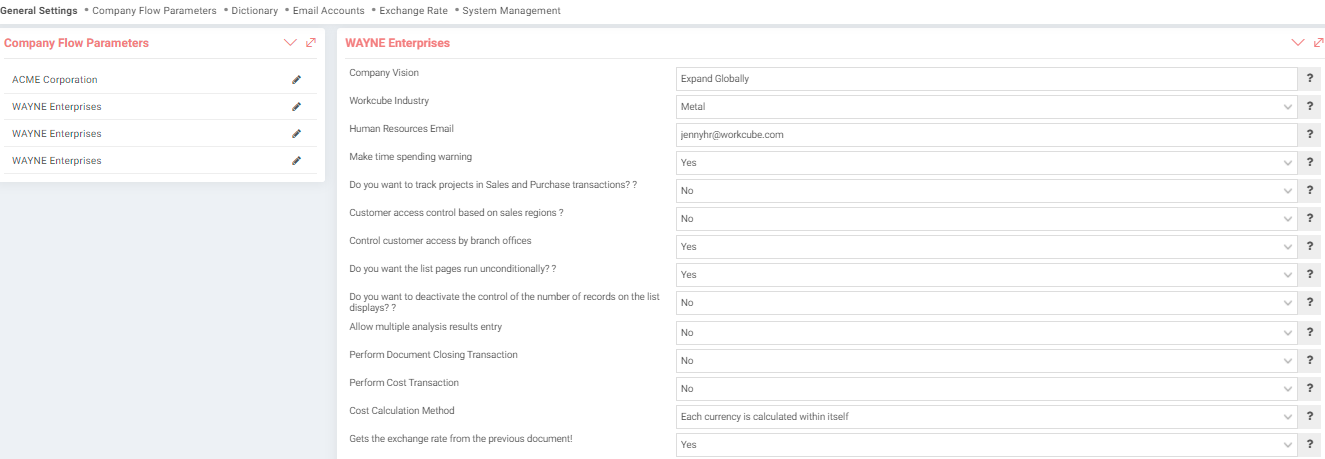This screenshot has width=1325, height=459.
Task: Open the Workcube Industry dropdown showing Metal
Action: pos(986,107)
